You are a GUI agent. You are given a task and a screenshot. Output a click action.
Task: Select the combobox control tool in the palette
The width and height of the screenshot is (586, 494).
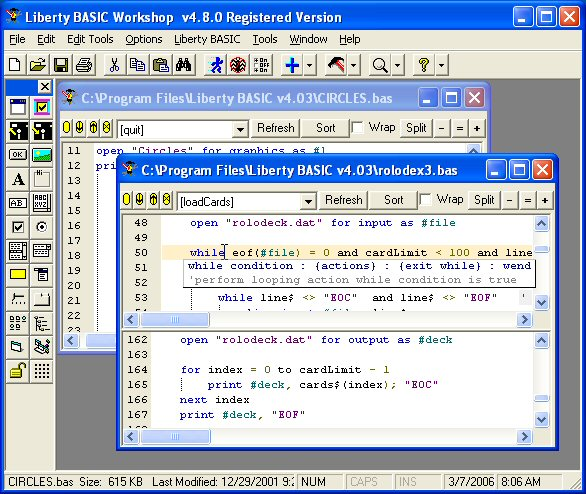(42, 251)
